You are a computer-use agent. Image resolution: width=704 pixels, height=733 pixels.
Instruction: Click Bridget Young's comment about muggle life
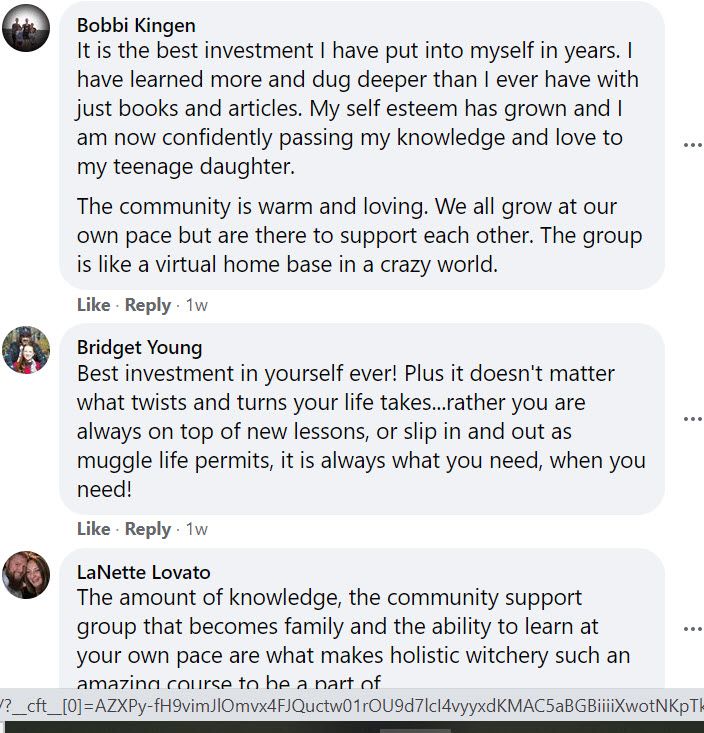[360, 432]
